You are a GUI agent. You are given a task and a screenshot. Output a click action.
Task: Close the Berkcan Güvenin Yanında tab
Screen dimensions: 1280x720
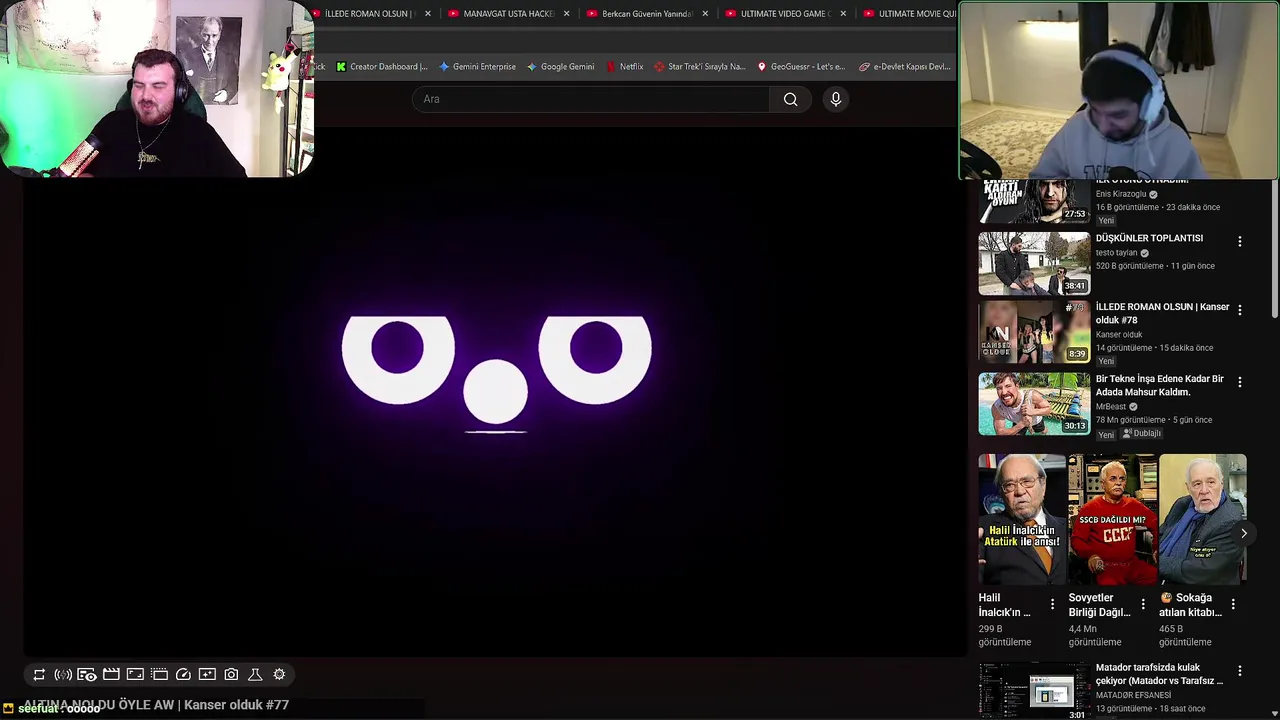coord(705,14)
